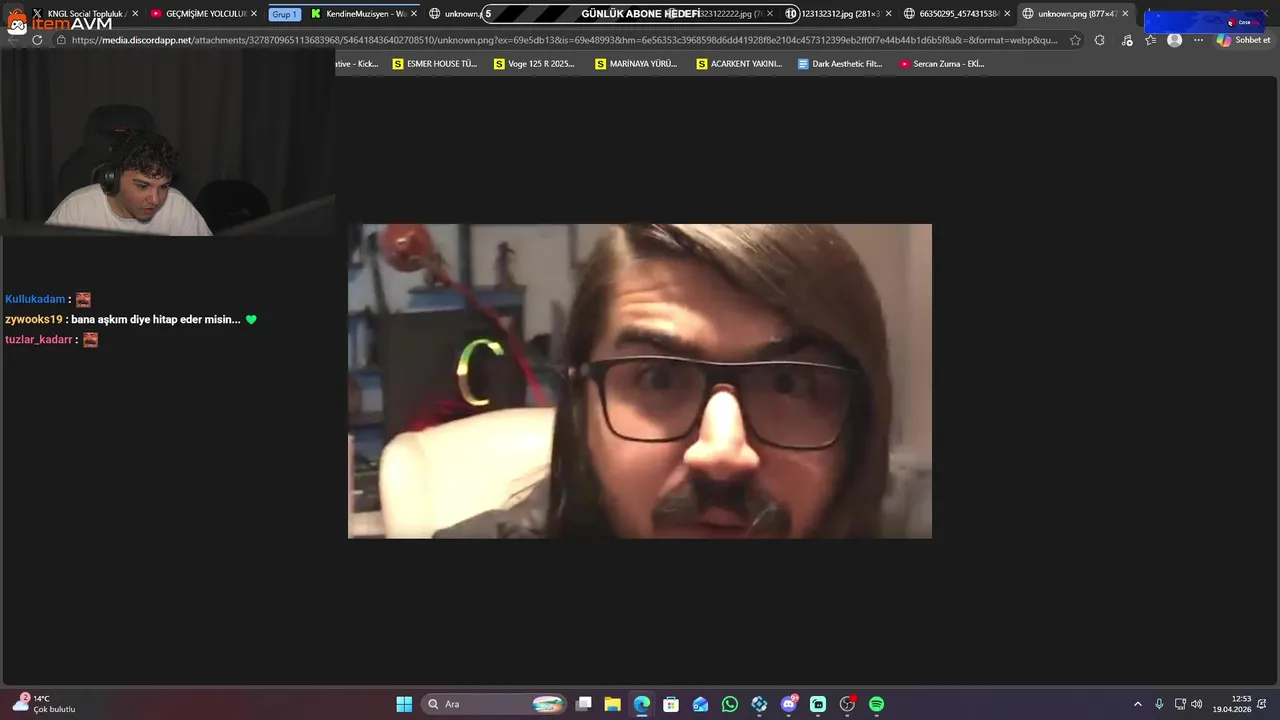Open the Windows Start menu
This screenshot has width=1280, height=720.
[x=404, y=704]
